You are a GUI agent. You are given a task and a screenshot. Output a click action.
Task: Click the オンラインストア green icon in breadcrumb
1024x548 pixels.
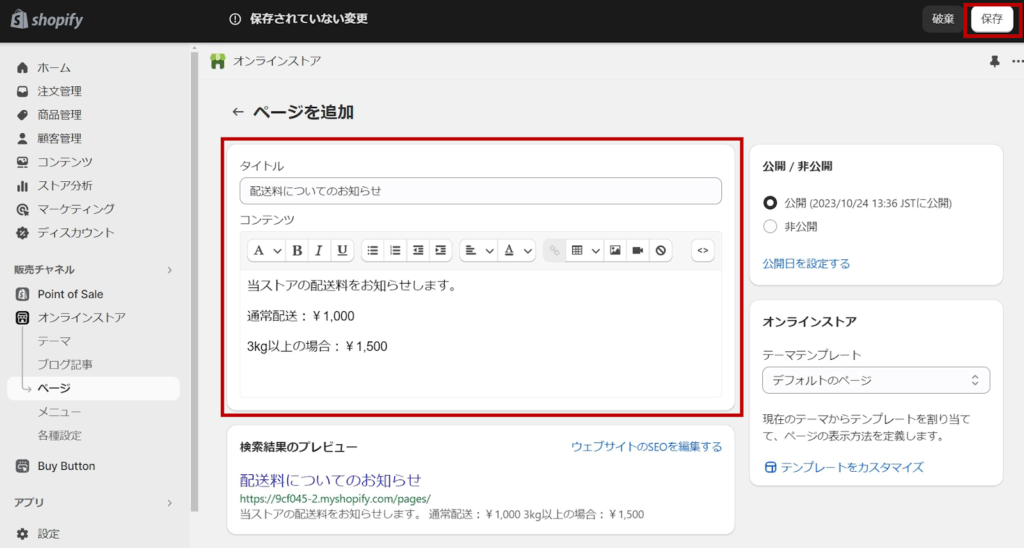(x=217, y=61)
